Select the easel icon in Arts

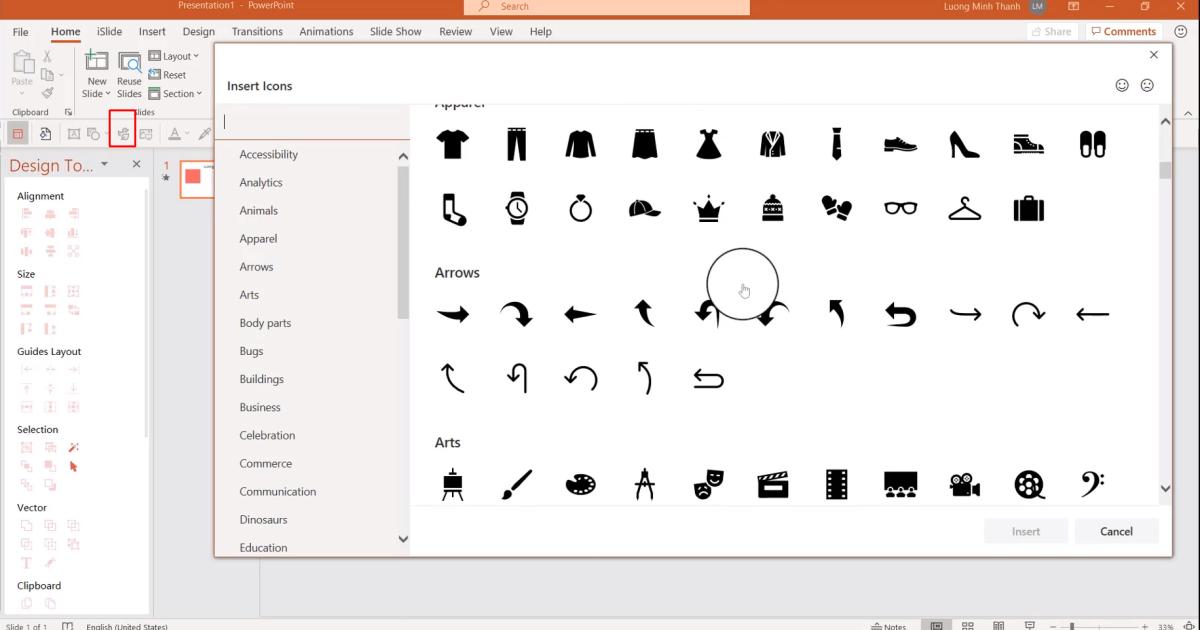[452, 483]
